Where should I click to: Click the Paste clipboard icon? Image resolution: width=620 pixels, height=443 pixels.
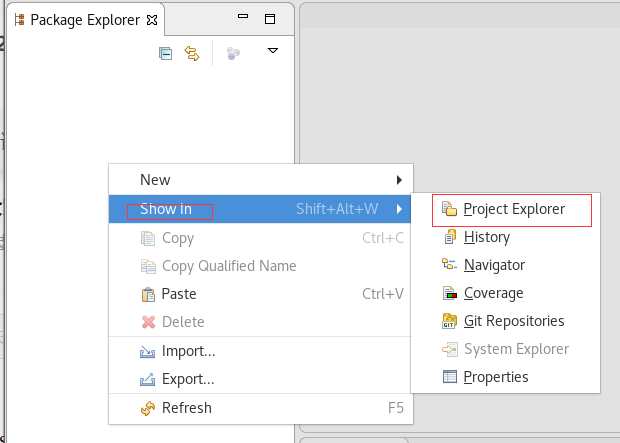pyautogui.click(x=148, y=295)
